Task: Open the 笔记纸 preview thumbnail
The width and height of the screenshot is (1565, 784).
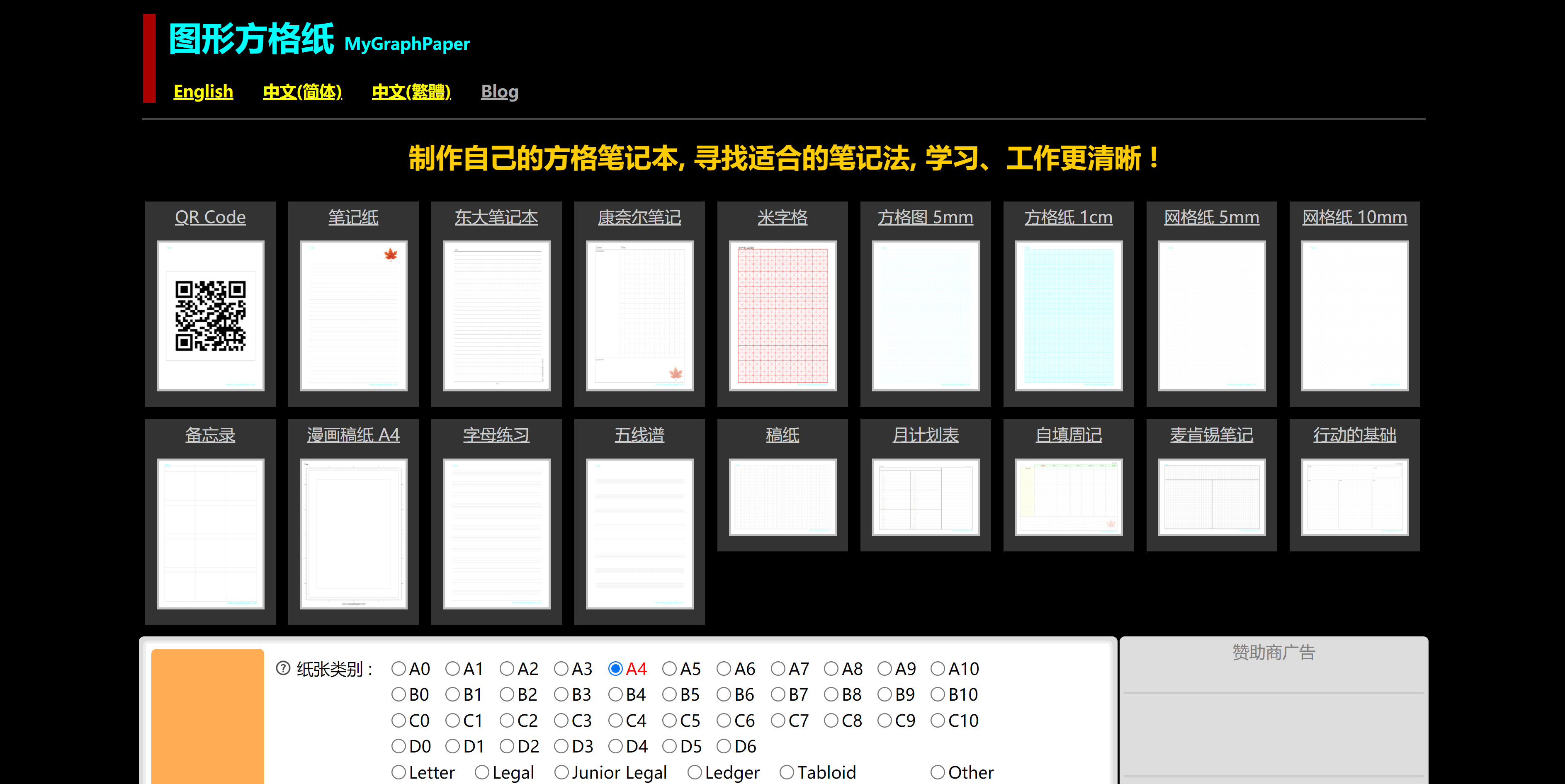Action: [354, 316]
